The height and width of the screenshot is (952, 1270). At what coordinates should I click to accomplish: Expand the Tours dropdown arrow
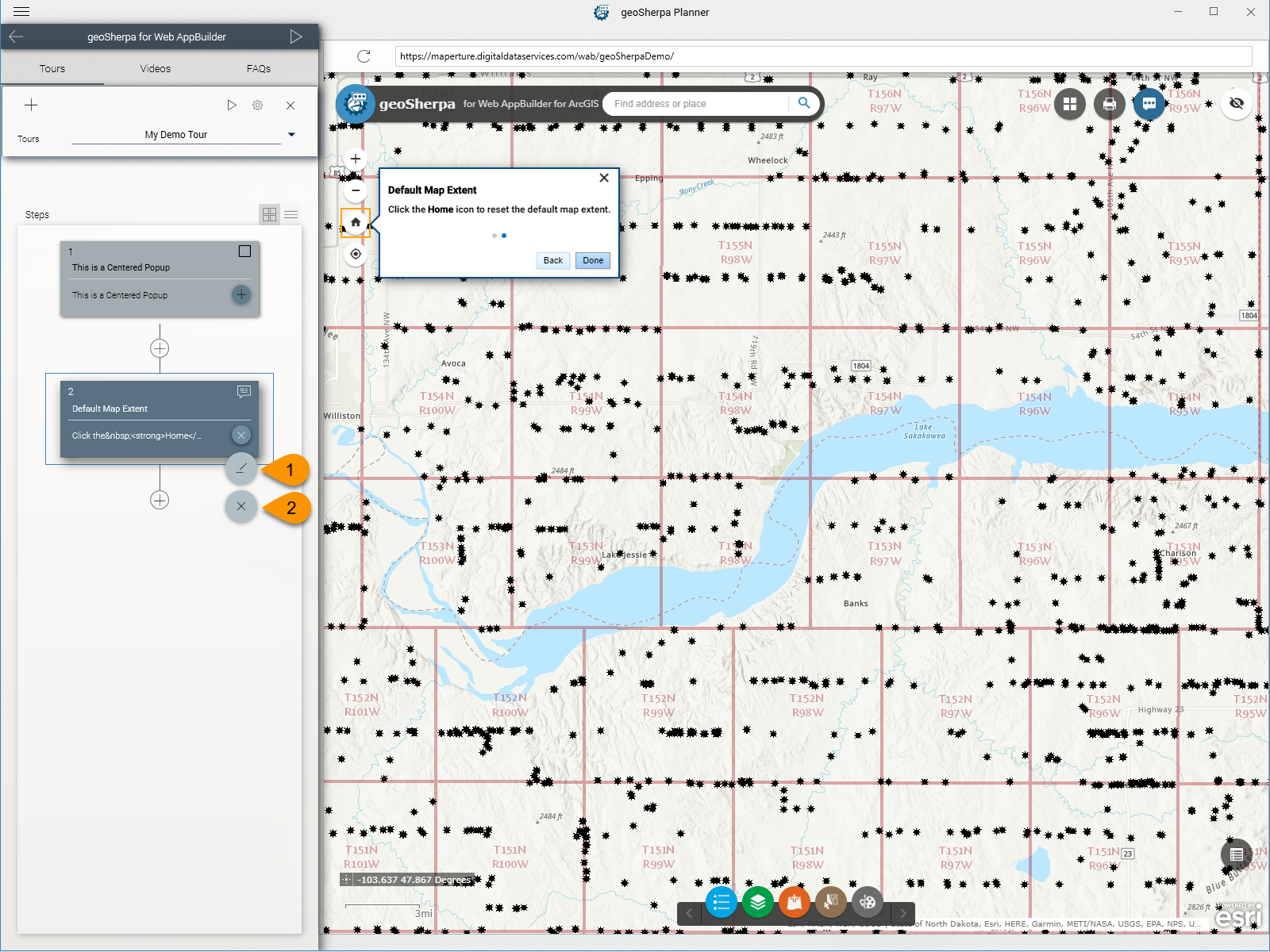(291, 135)
